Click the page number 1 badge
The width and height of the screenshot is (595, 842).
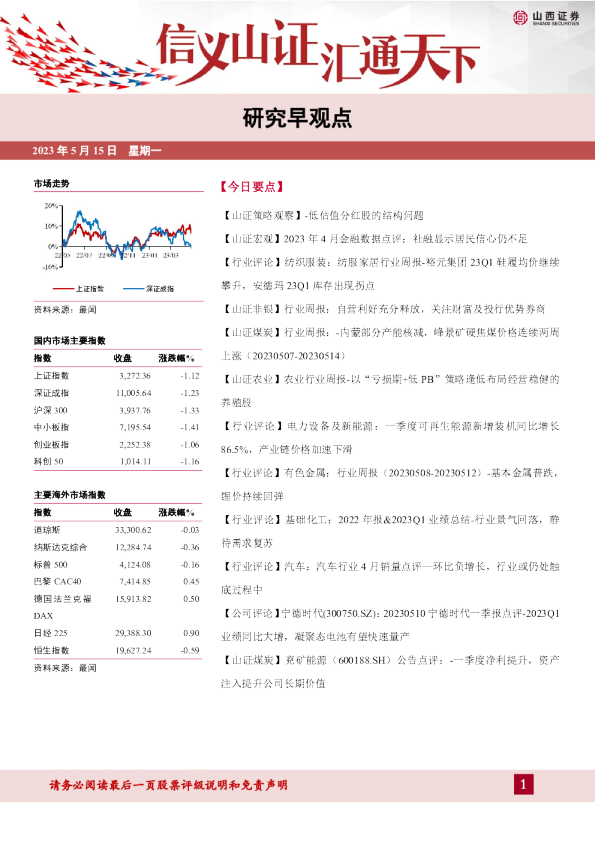click(x=524, y=785)
